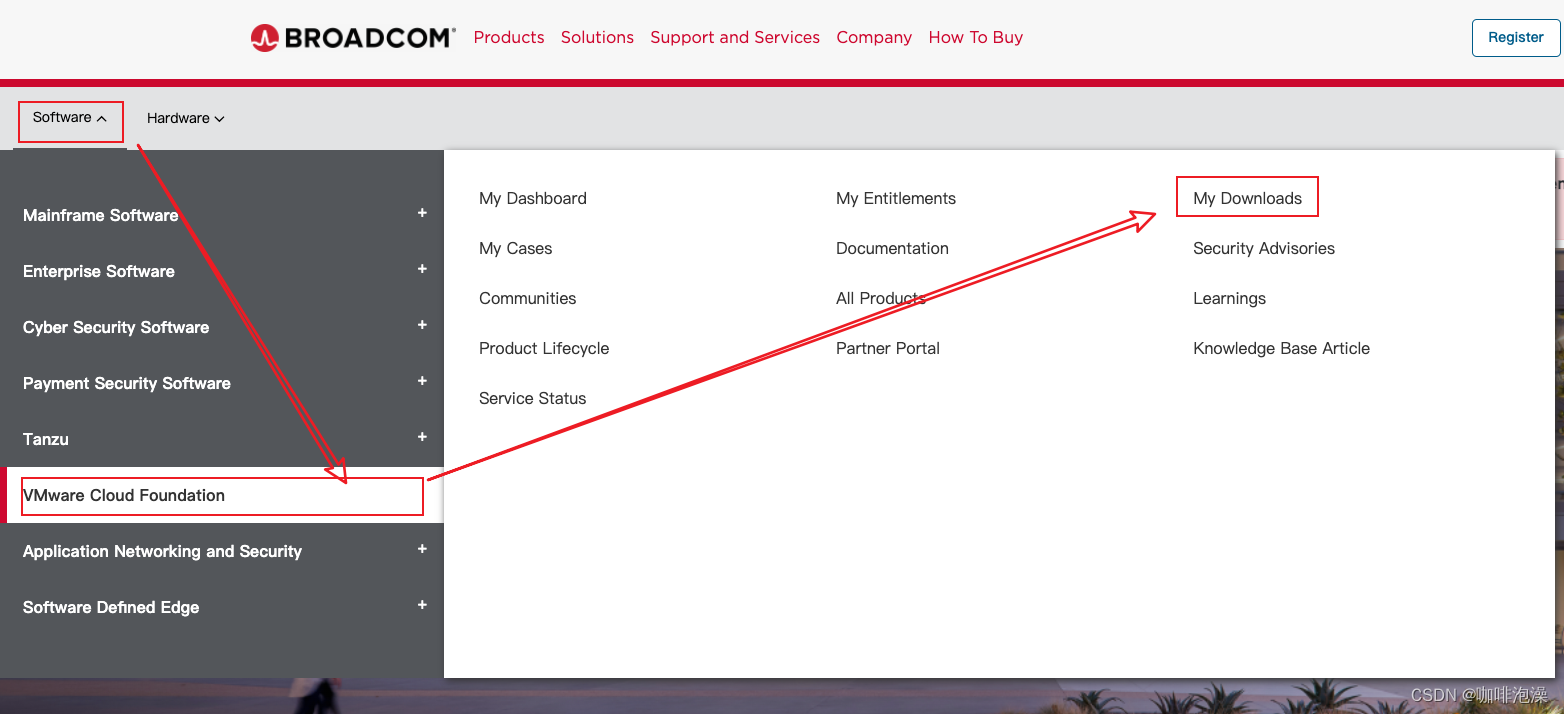
Task: Select Enterprise Software category
Action: point(99,271)
